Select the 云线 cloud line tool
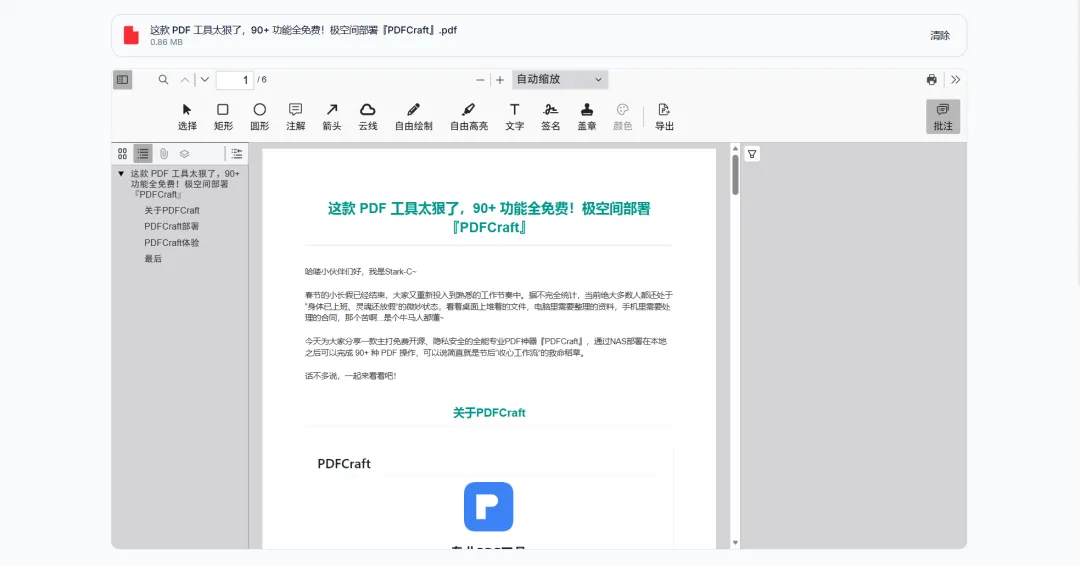1080x566 pixels. (368, 117)
